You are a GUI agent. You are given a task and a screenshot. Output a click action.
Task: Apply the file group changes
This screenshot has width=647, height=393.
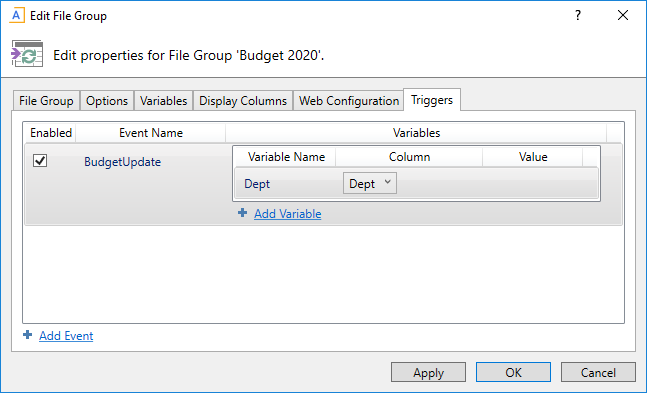click(x=428, y=372)
